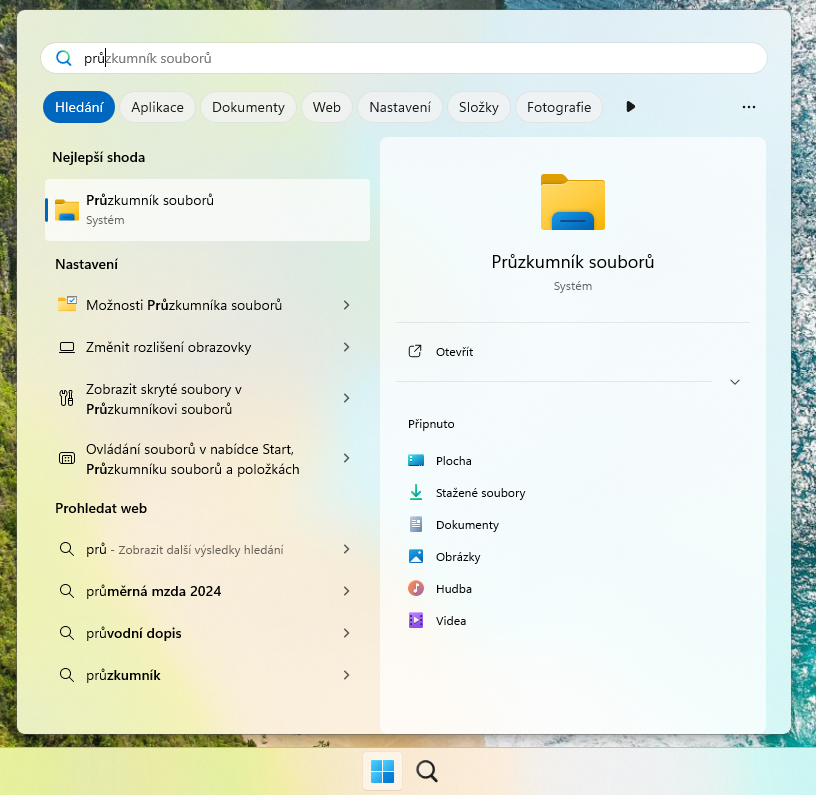Expand chevron for Zobrazit skryté soubory
The image size is (816, 795).
pos(347,398)
